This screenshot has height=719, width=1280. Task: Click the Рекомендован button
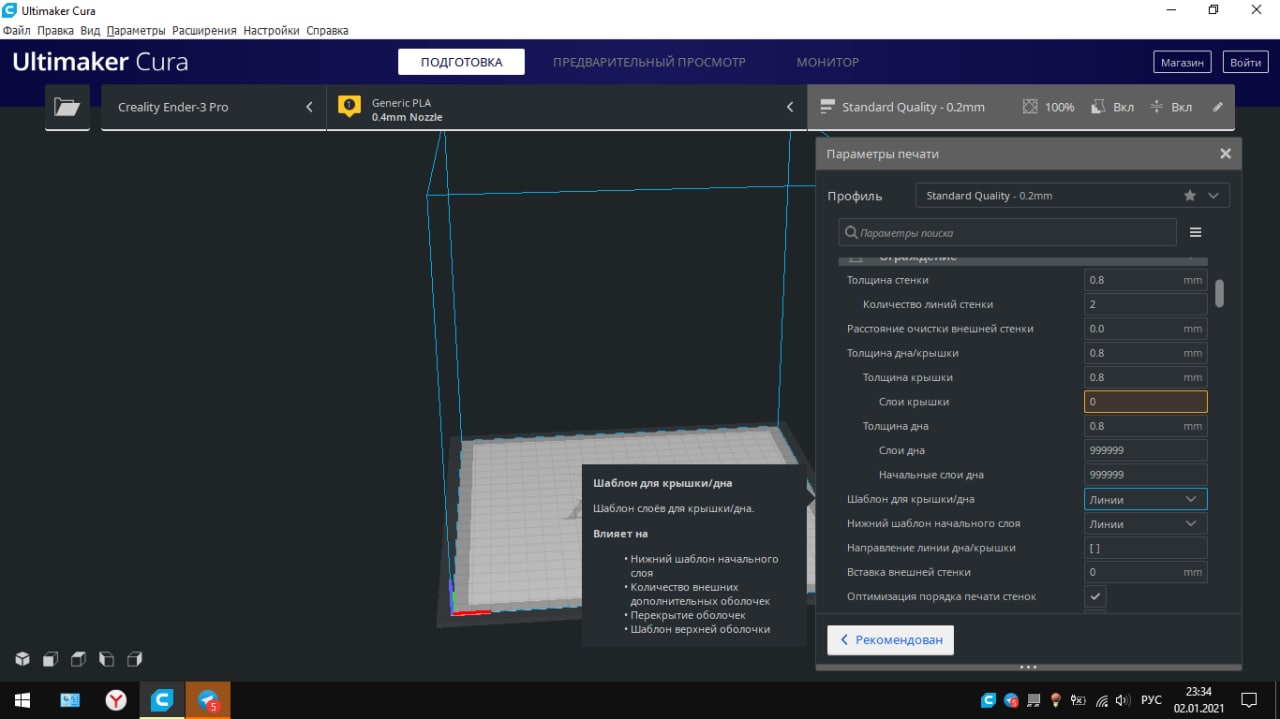pos(890,640)
